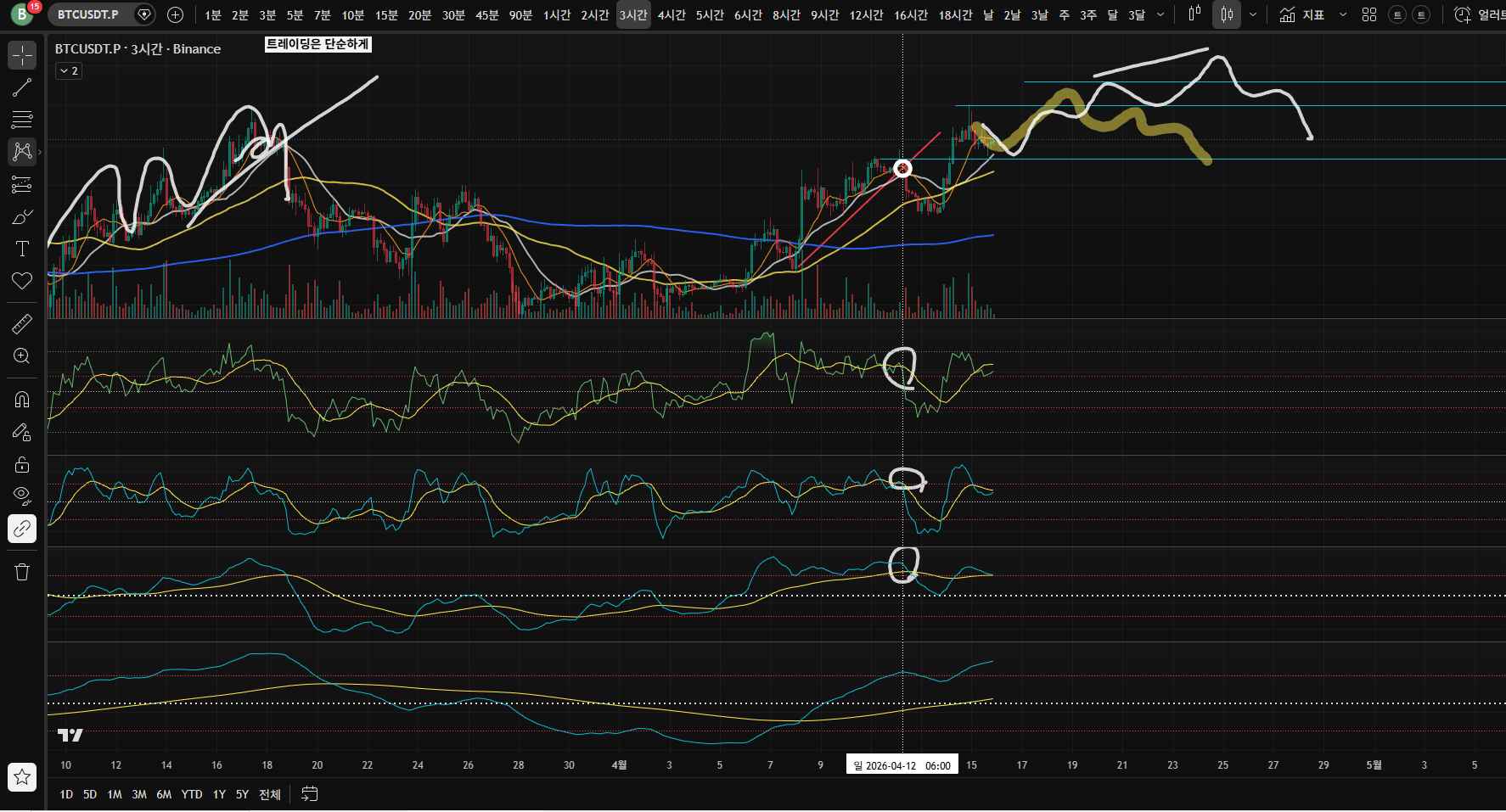Open the dropdown arrow next to 지표
Image resolution: width=1506 pixels, height=812 pixels.
(1342, 14)
